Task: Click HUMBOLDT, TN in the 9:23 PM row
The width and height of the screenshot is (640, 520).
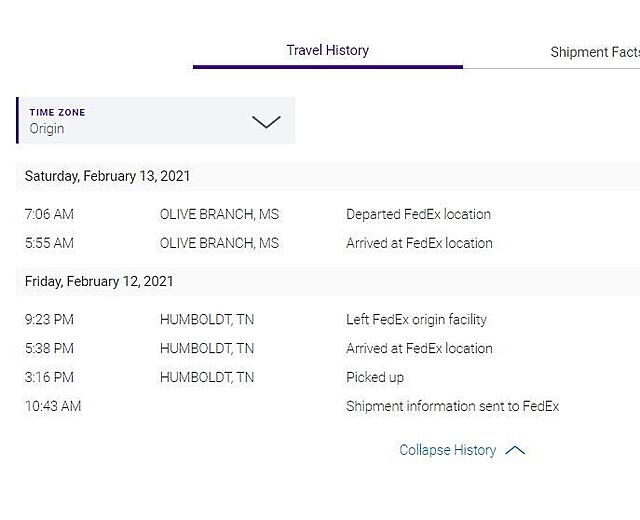Action: [207, 320]
